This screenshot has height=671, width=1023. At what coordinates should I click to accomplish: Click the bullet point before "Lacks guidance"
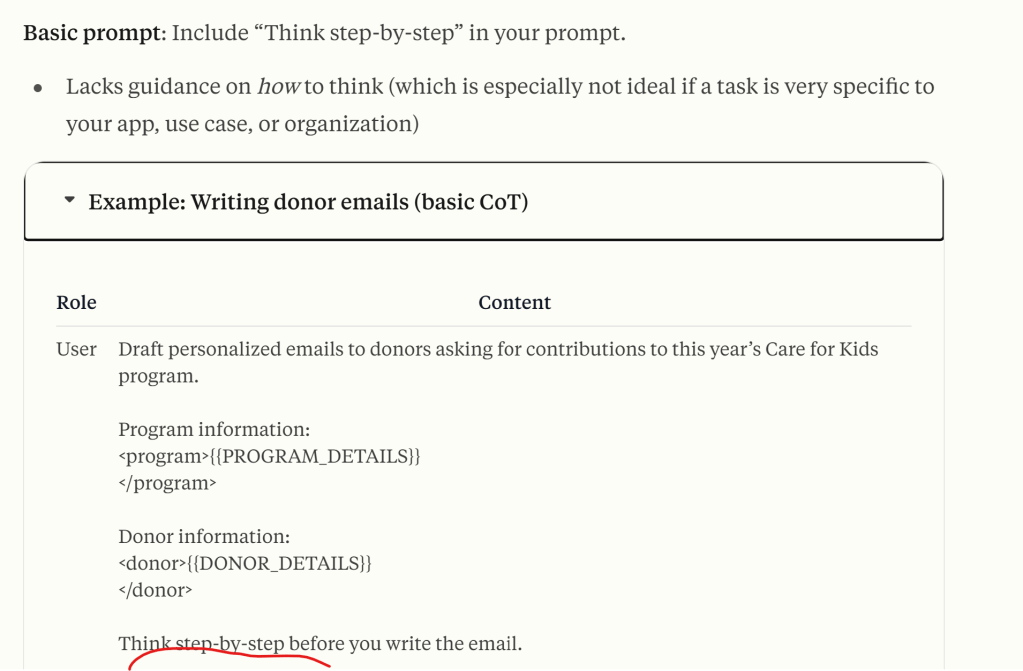38,88
